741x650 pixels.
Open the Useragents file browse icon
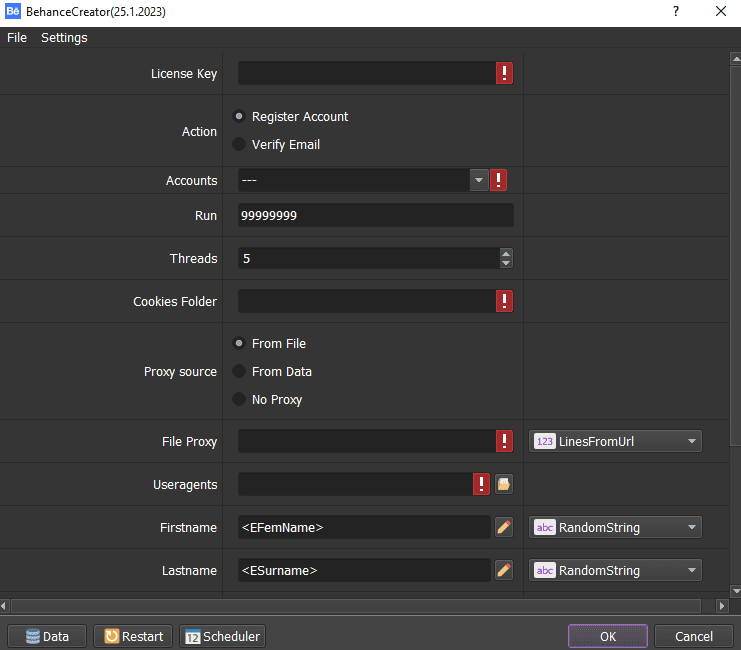point(504,484)
